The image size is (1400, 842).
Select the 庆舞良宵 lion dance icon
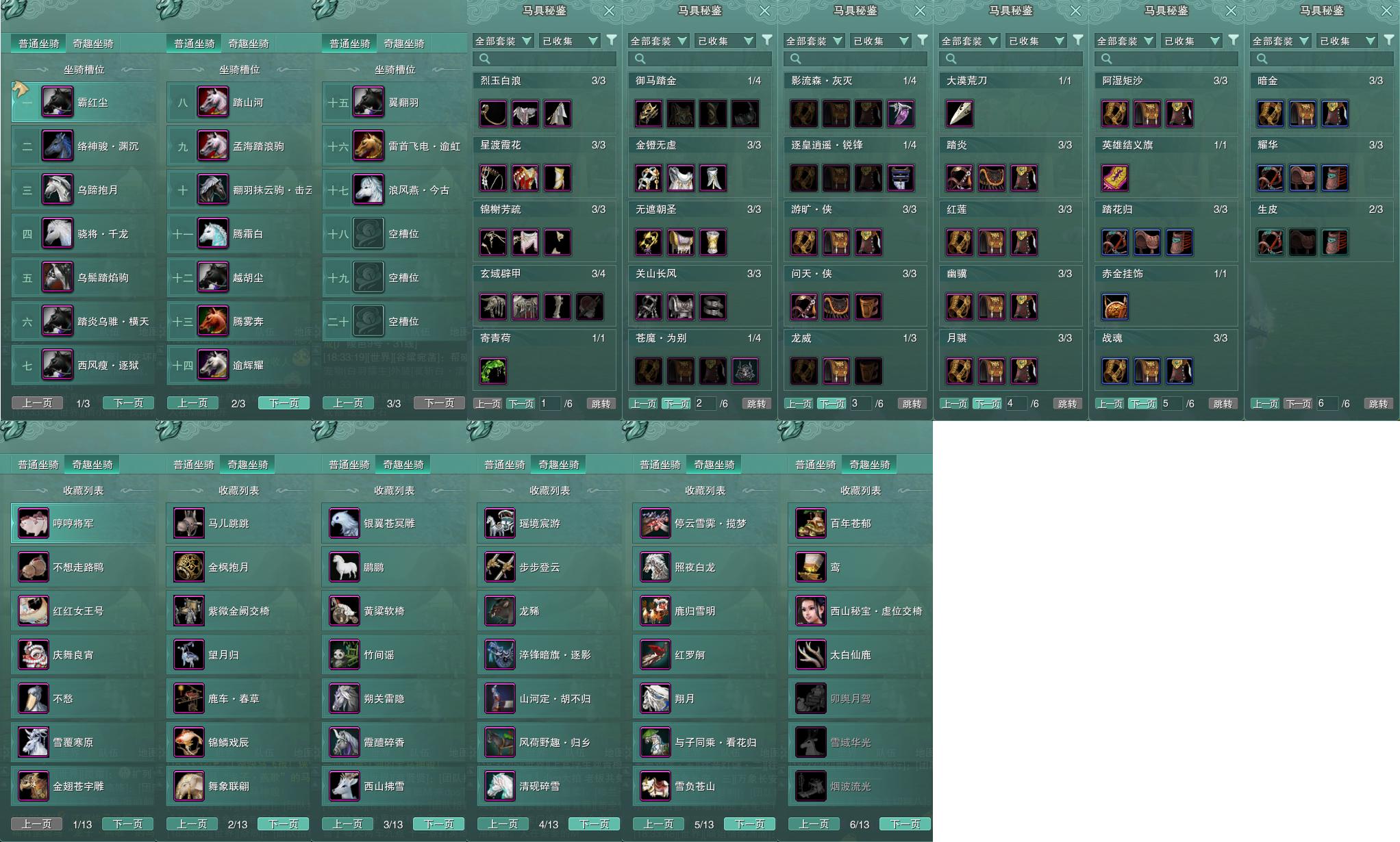click(33, 654)
